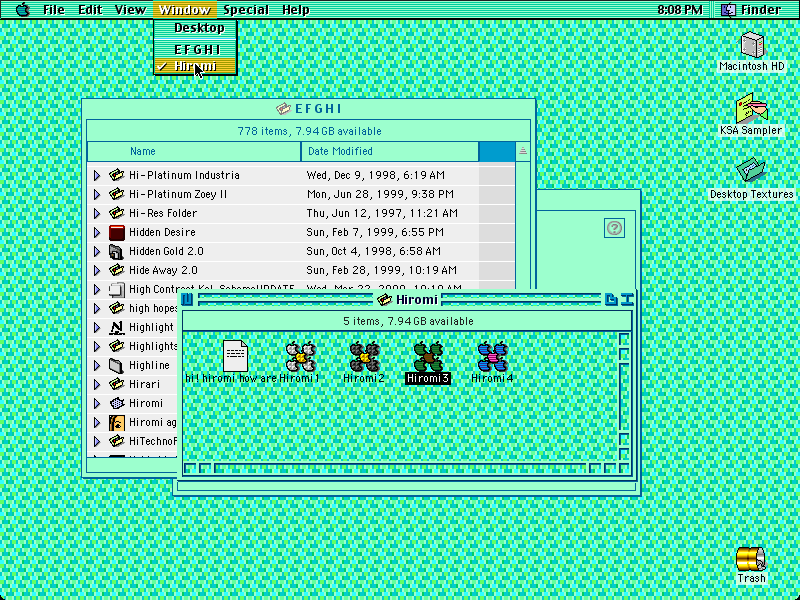Click the Hiromi window horizontal scrollbar

(401, 468)
